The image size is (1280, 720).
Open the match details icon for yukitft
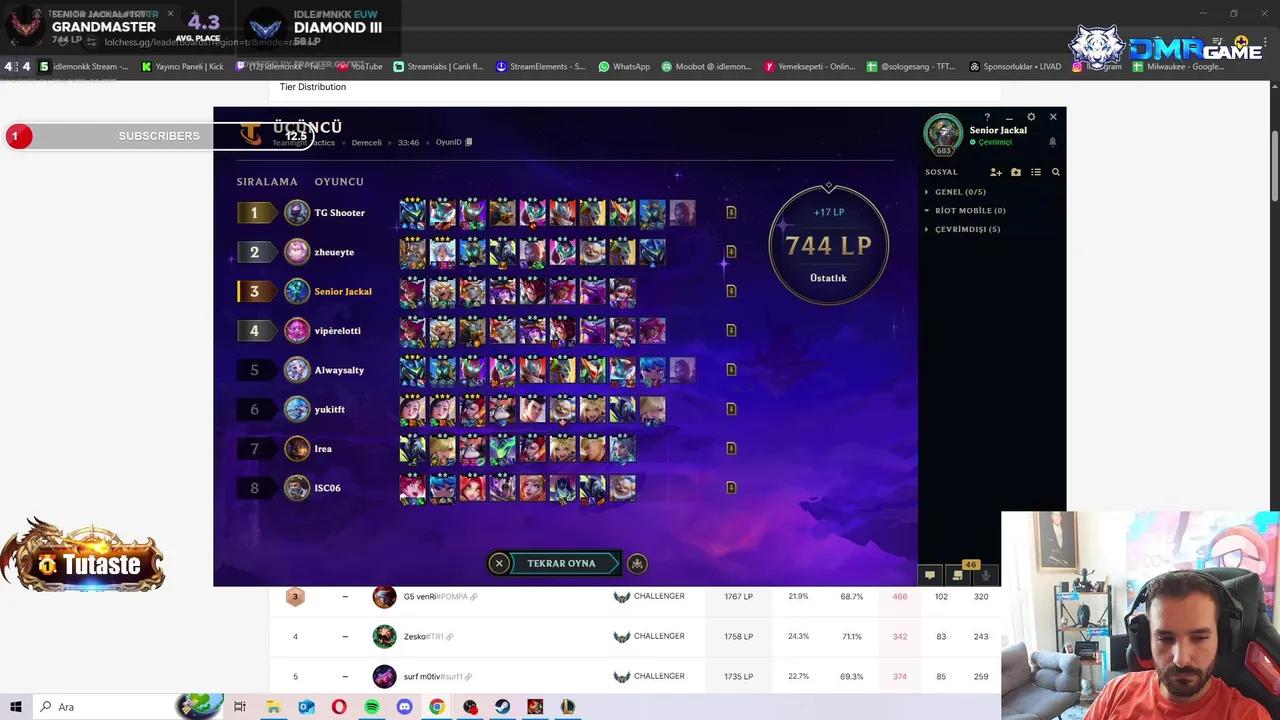click(x=731, y=409)
